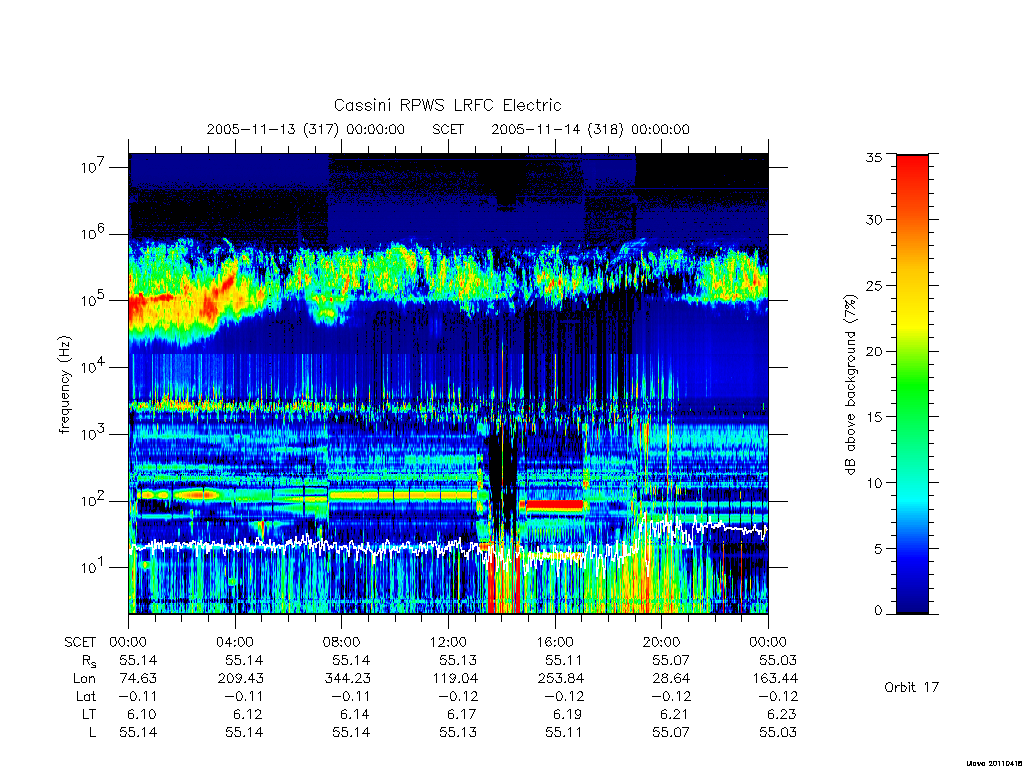Screen dimensions: 1024x768
Task: Click the Rs row label below the plot
Action: [x=89, y=661]
